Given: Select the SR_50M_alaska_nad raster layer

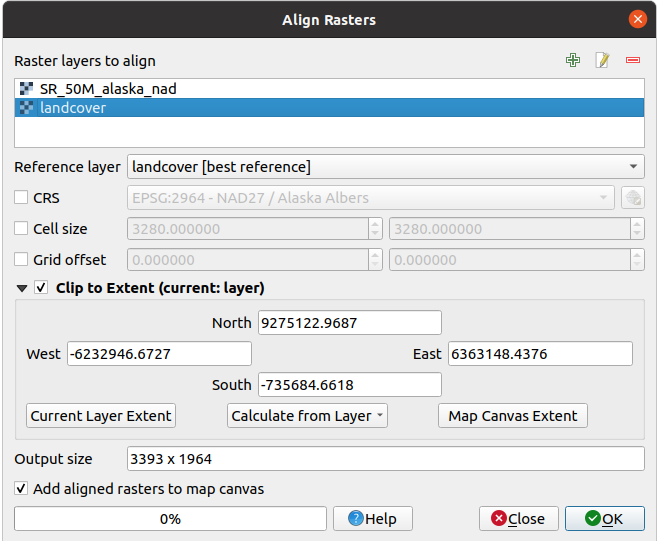Looking at the screenshot, I should click(x=108, y=89).
